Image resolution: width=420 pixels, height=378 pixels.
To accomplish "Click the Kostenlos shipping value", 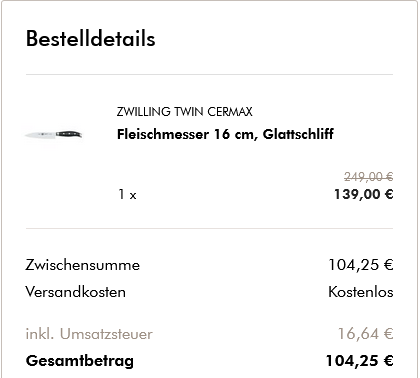I will tap(361, 292).
